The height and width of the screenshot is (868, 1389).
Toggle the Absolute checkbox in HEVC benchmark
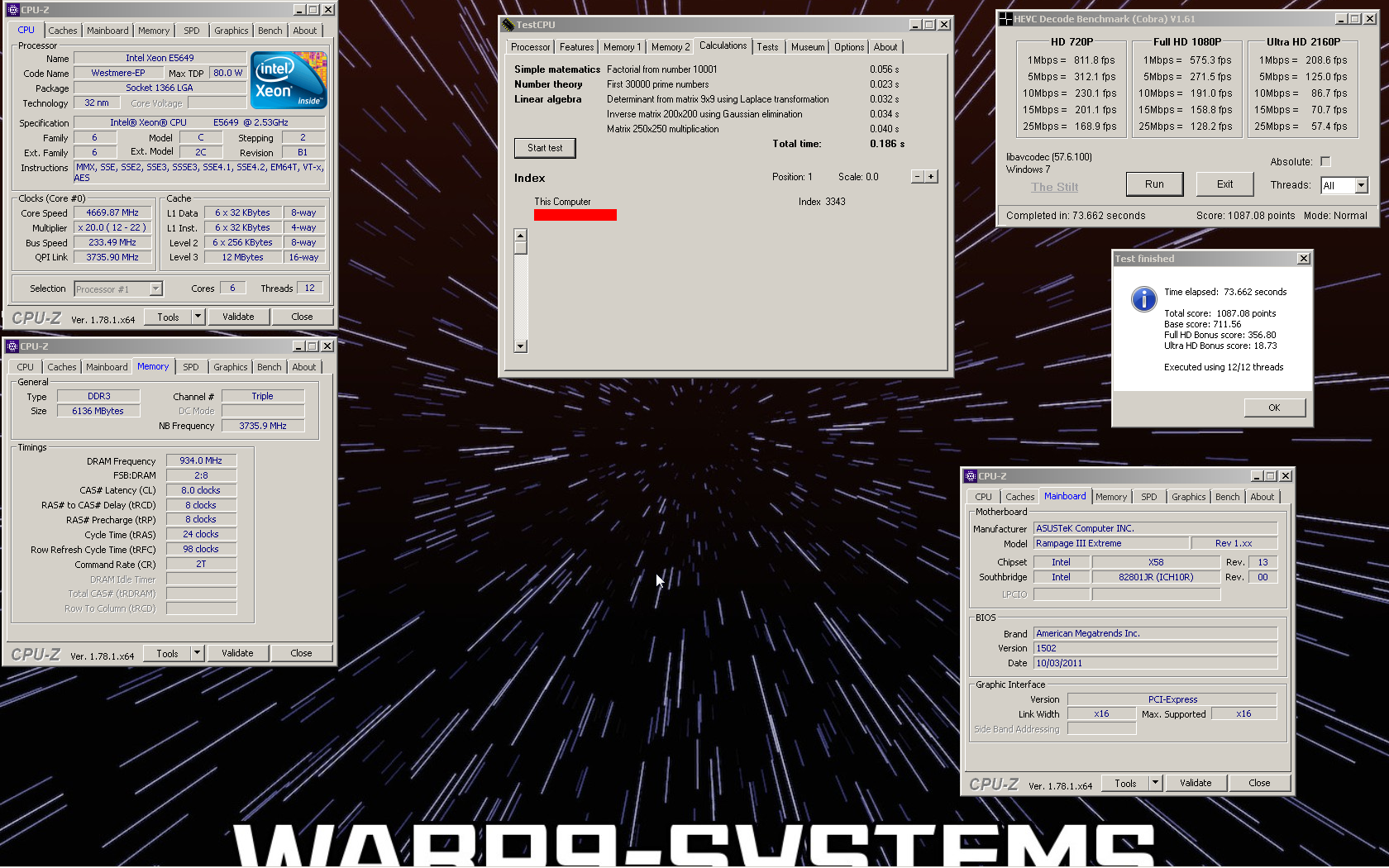click(1325, 162)
